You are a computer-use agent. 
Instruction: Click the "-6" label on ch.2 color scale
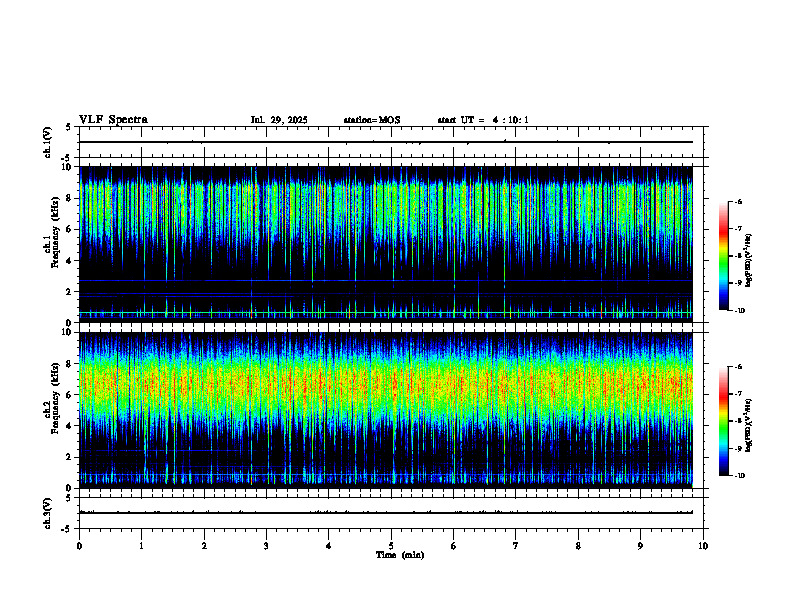(738, 367)
